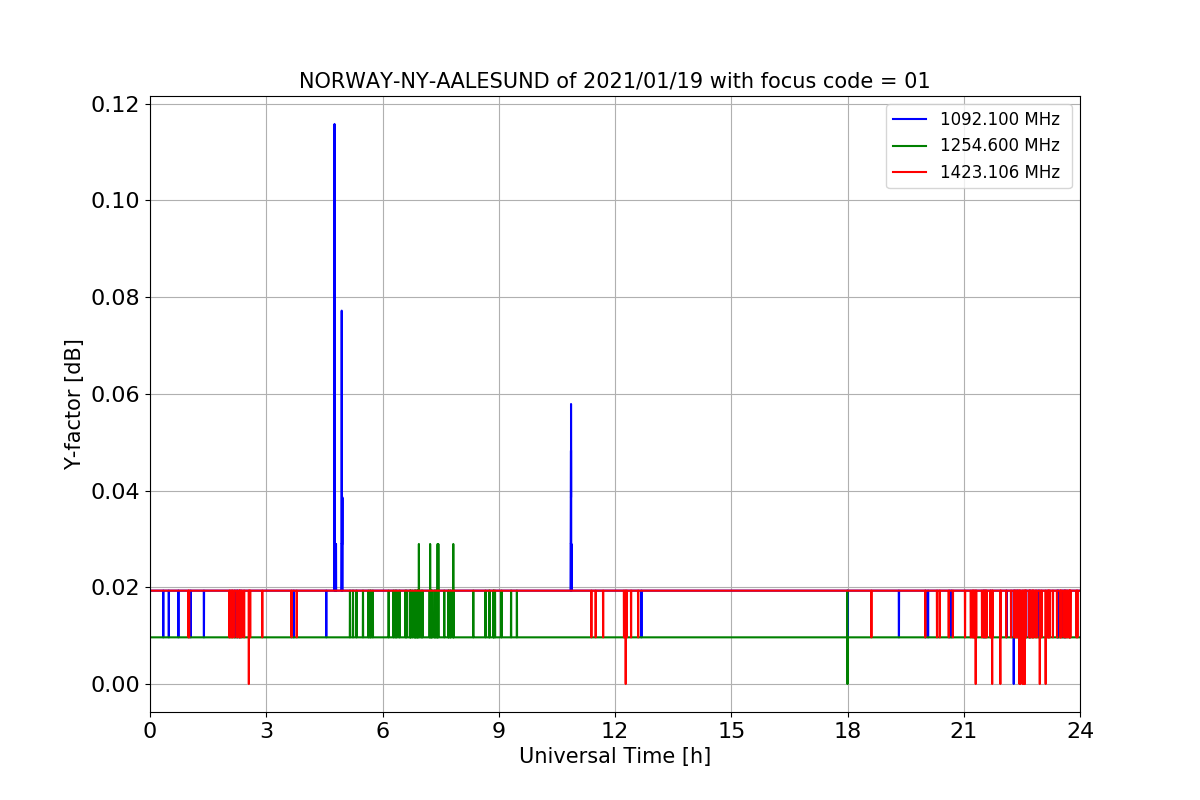Click the blue spike peak near 11 hours
Image resolution: width=1200 pixels, height=800 pixels.
point(571,405)
